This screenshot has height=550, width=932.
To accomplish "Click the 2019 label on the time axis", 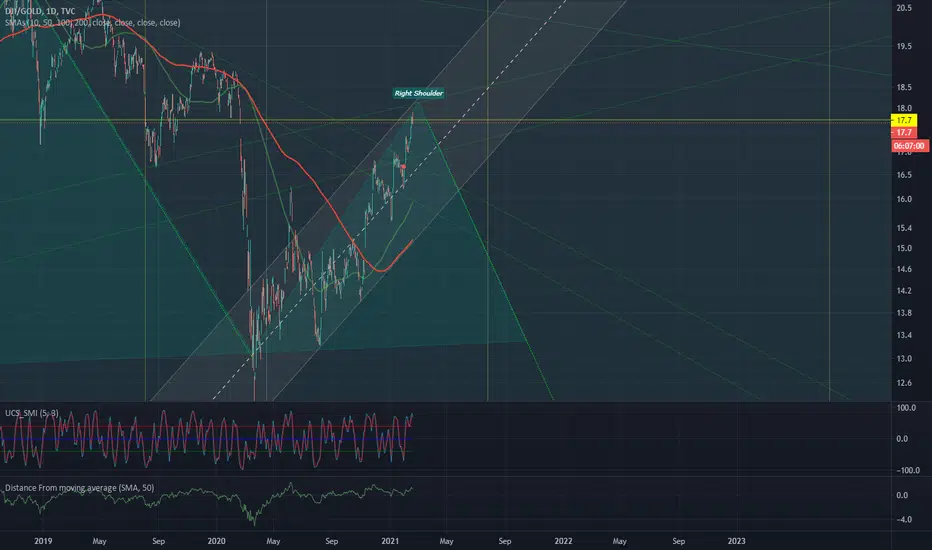I will [x=43, y=541].
